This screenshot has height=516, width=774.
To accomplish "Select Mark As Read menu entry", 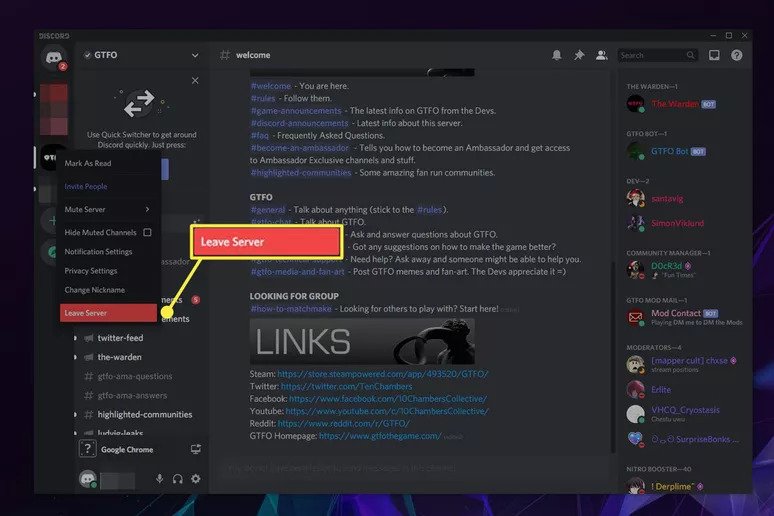I will click(108, 163).
